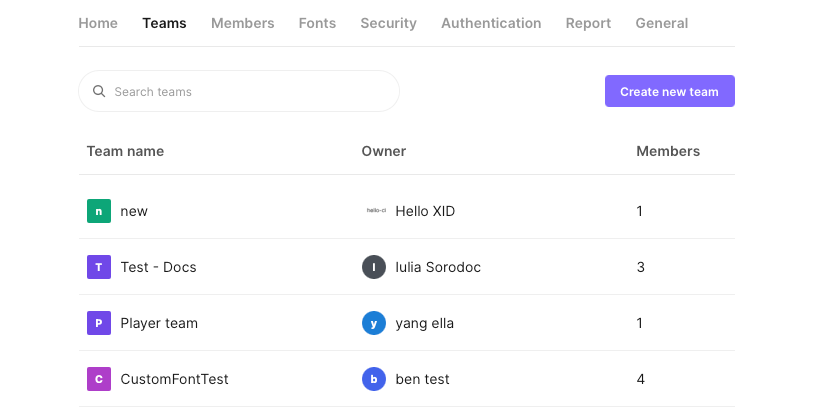Click ben test's avatar icon

(373, 379)
